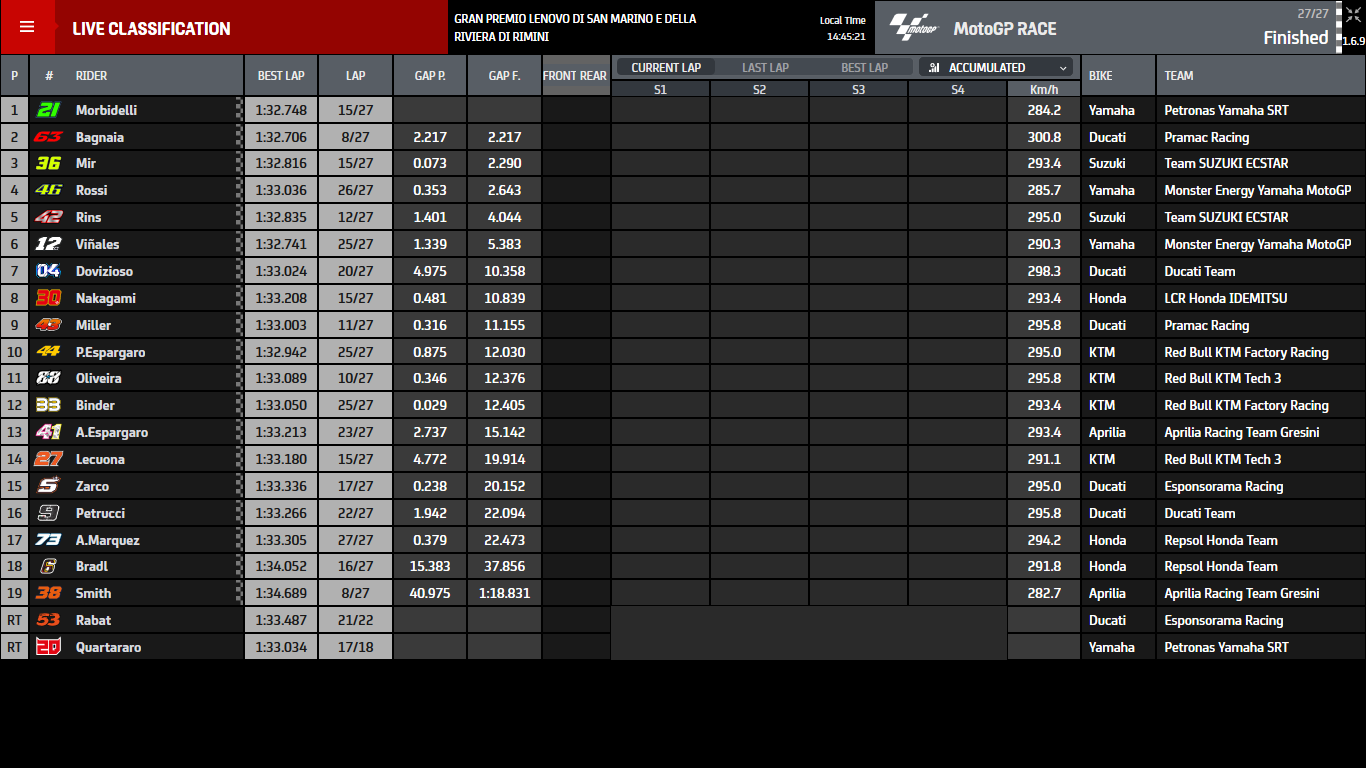Screen dimensions: 1366x768
Task: Click A.Espargaro's number 41 badge
Action: click(x=48, y=432)
